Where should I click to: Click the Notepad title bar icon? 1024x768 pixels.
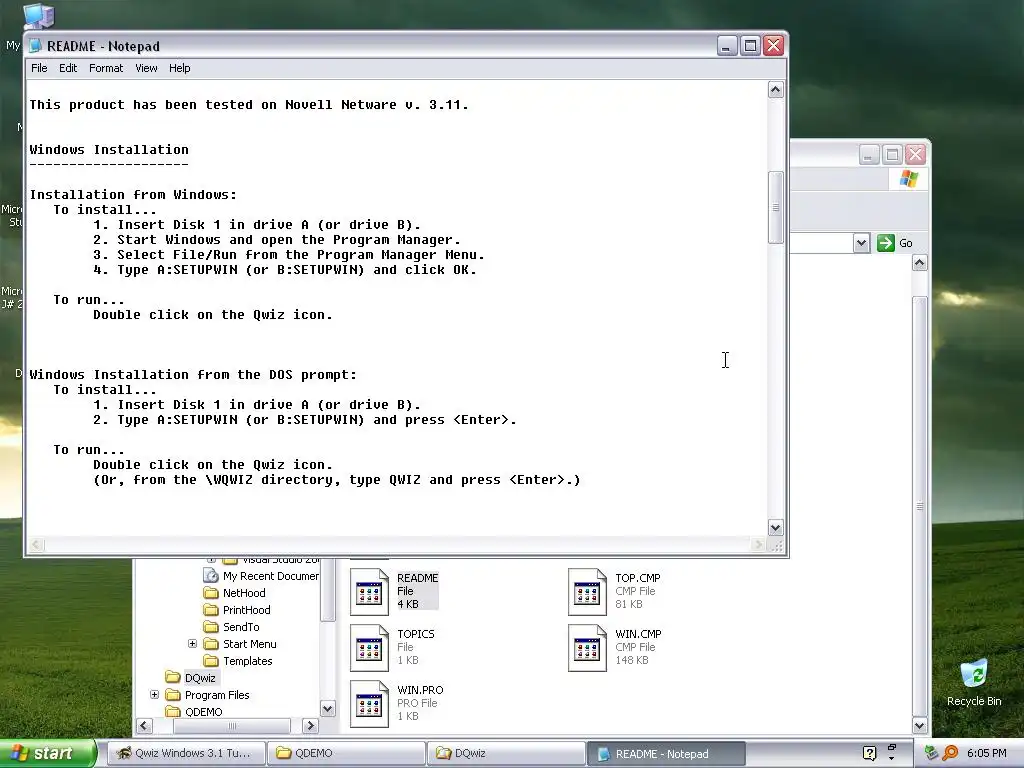click(35, 46)
